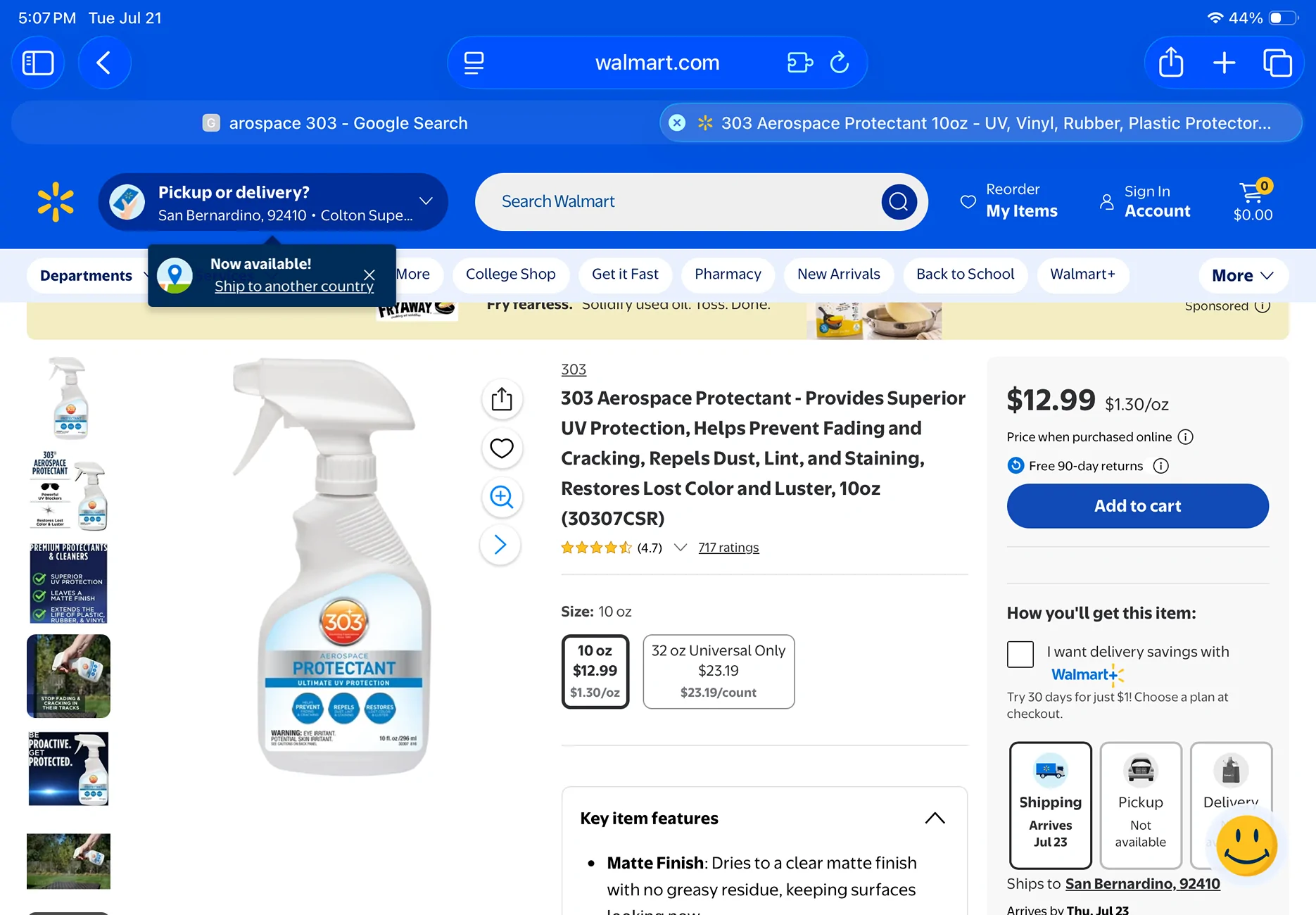Click the yellow smiley feedback button
Screen dimensions: 1316x915
[x=1246, y=846]
